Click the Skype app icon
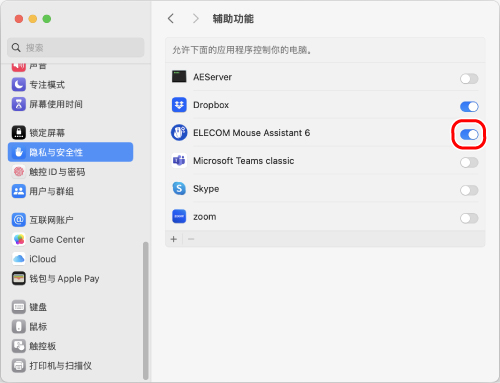Viewport: 500px width, 383px height. [x=179, y=189]
